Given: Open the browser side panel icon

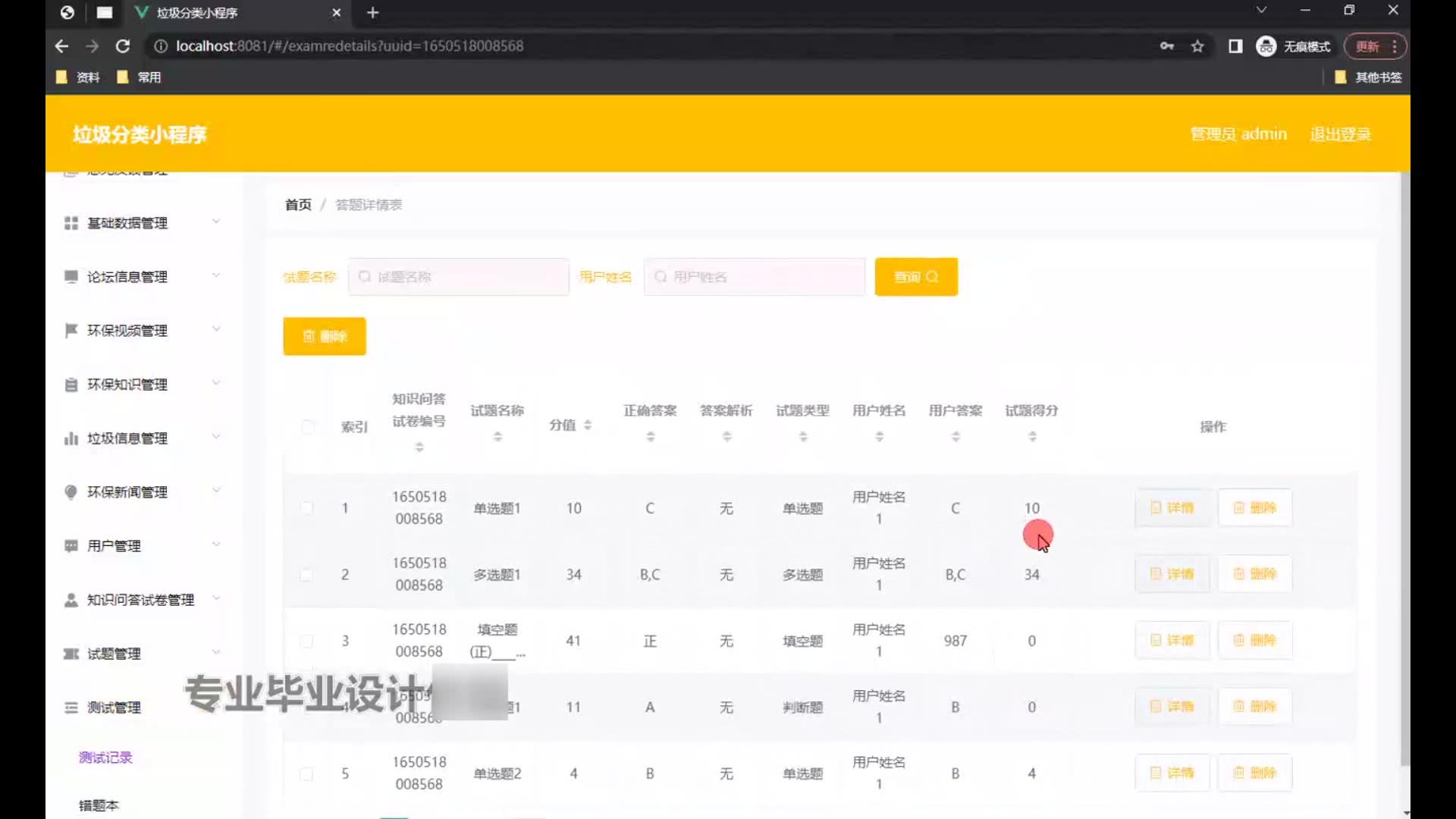Looking at the screenshot, I should pyautogui.click(x=1235, y=46).
